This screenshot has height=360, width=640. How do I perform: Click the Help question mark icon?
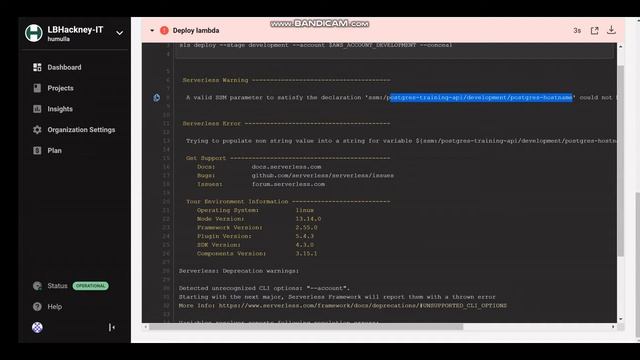tap(37, 307)
